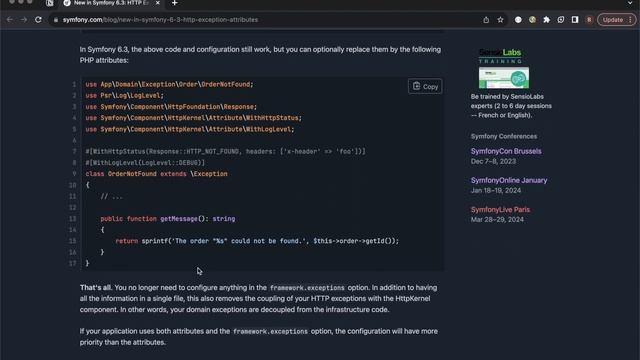Image resolution: width=640 pixels, height=360 pixels.
Task: Toggle the browser side panel icon
Action: point(575,20)
